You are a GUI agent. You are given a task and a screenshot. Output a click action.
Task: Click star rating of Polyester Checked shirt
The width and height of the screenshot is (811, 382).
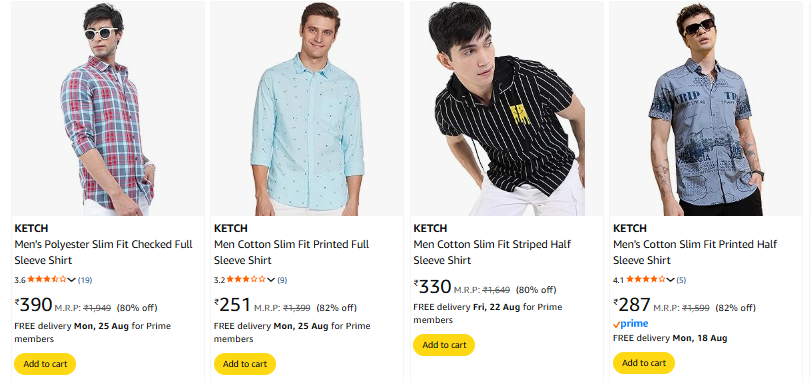47,280
